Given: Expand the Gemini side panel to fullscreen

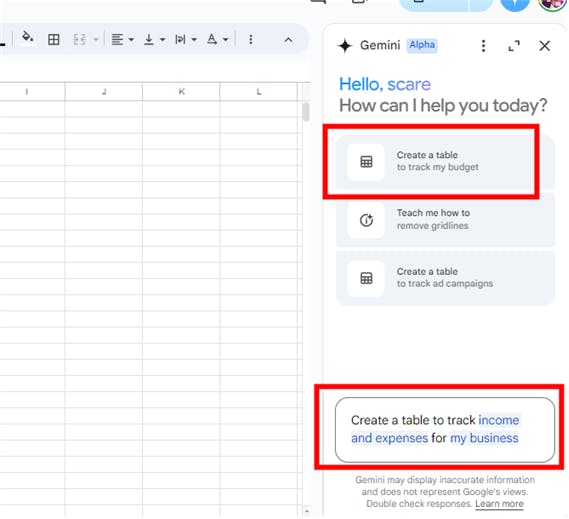Looking at the screenshot, I should [513, 46].
